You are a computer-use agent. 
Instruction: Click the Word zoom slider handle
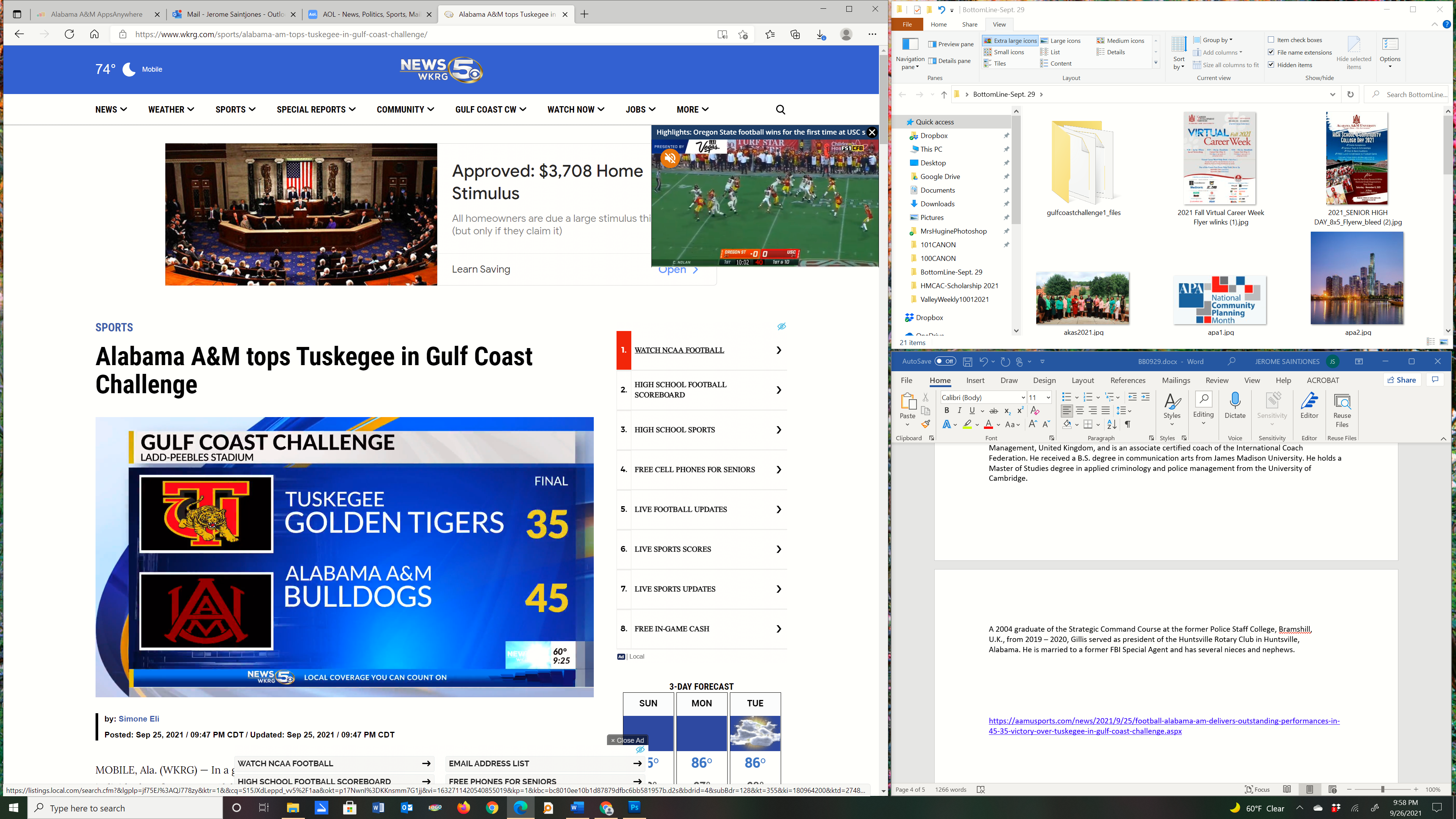1382,789
